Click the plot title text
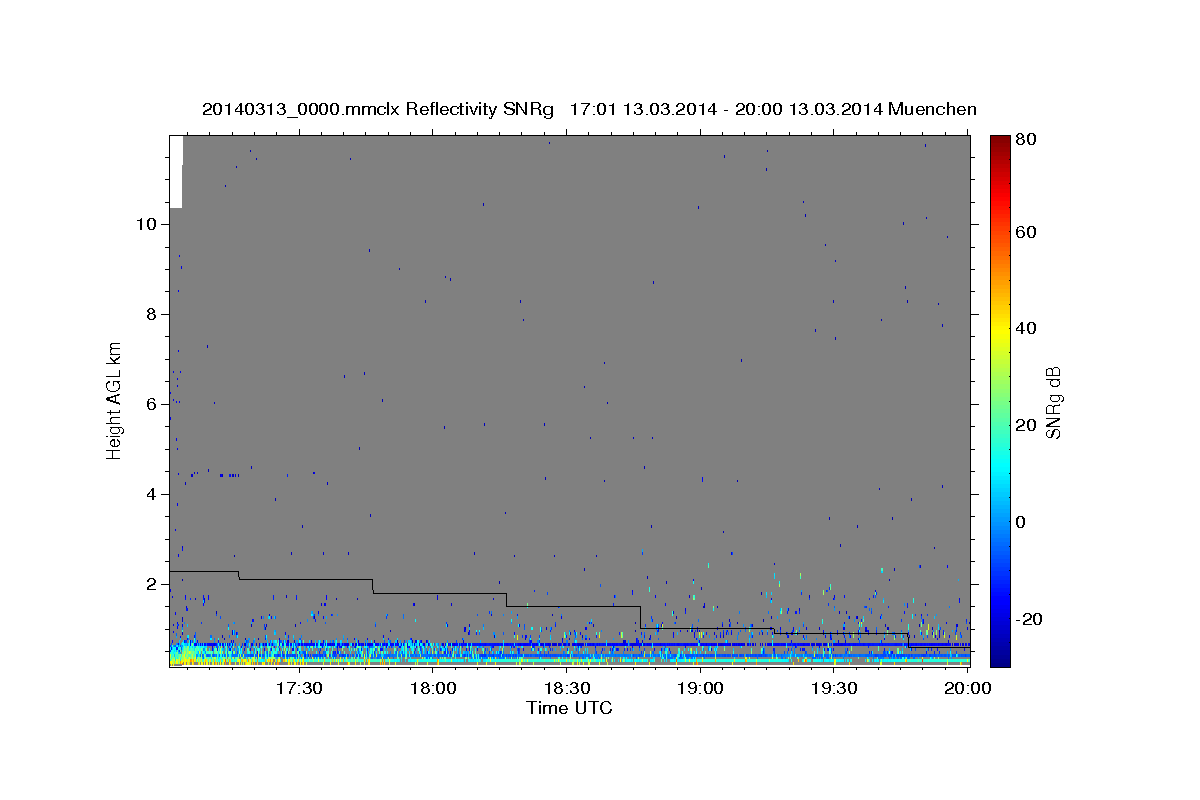This screenshot has width=1200, height=800. [x=589, y=109]
